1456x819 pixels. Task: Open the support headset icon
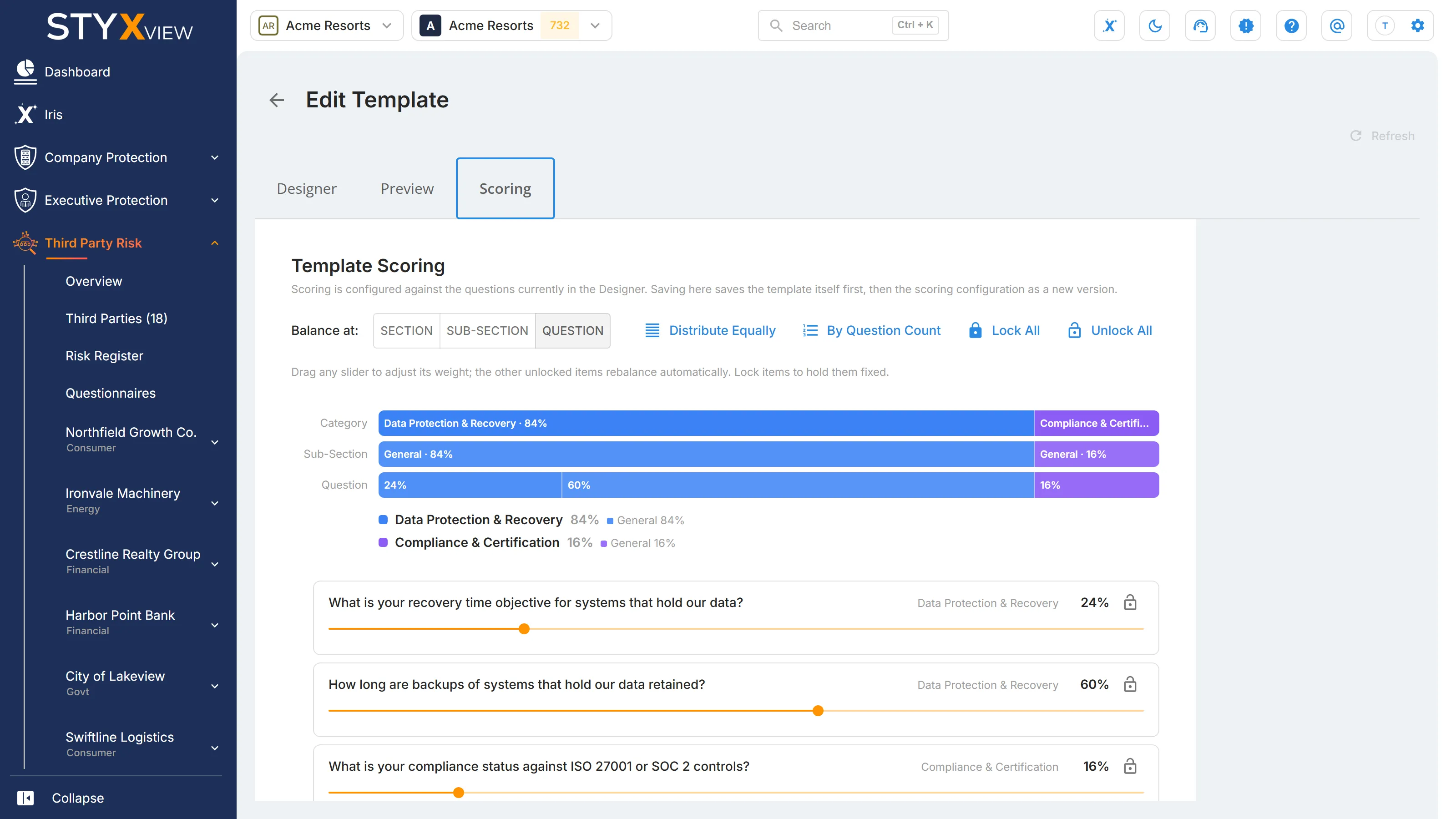tap(1200, 25)
